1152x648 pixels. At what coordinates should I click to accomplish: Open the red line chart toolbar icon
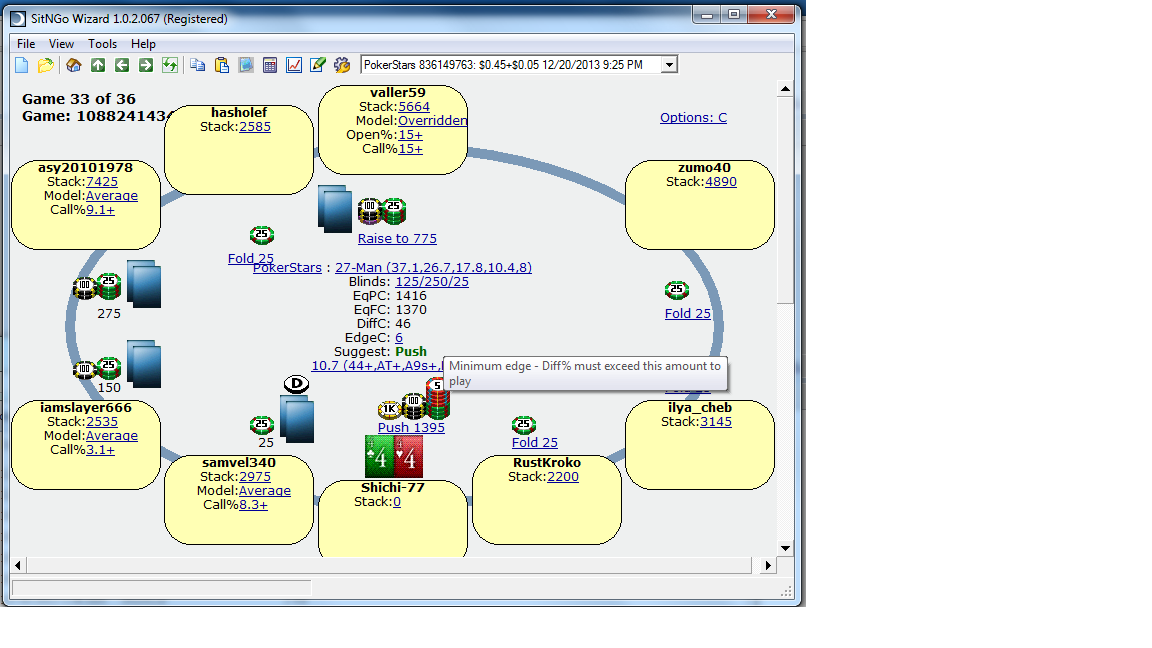294,65
